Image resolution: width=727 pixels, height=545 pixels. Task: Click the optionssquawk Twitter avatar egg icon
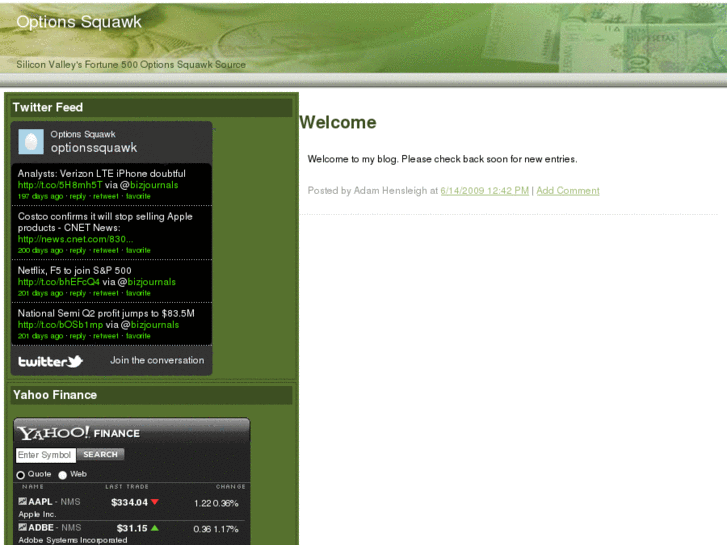(31, 141)
